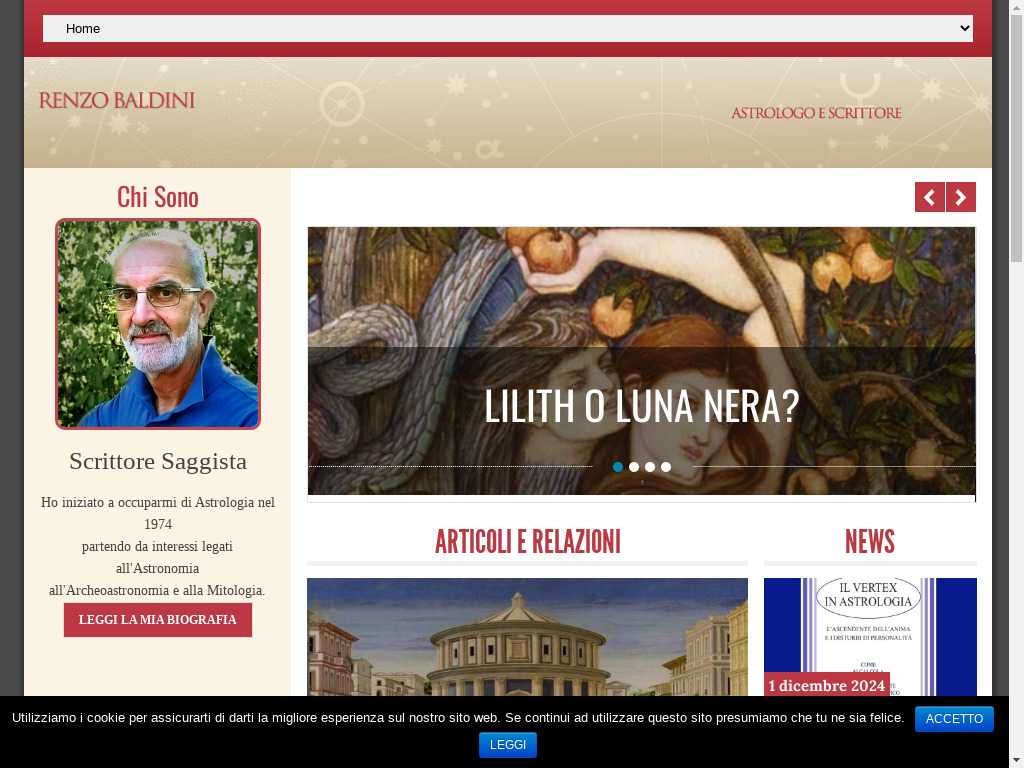
Task: Open Leggi la mia biografia button
Action: coord(157,620)
